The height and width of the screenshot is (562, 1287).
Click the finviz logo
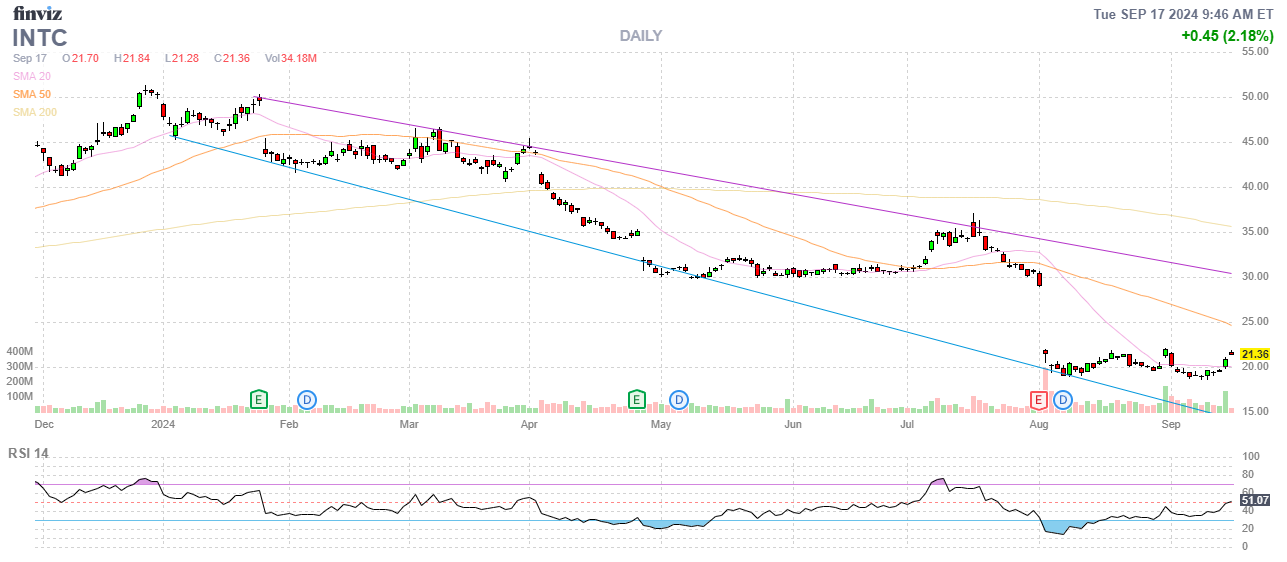click(37, 14)
